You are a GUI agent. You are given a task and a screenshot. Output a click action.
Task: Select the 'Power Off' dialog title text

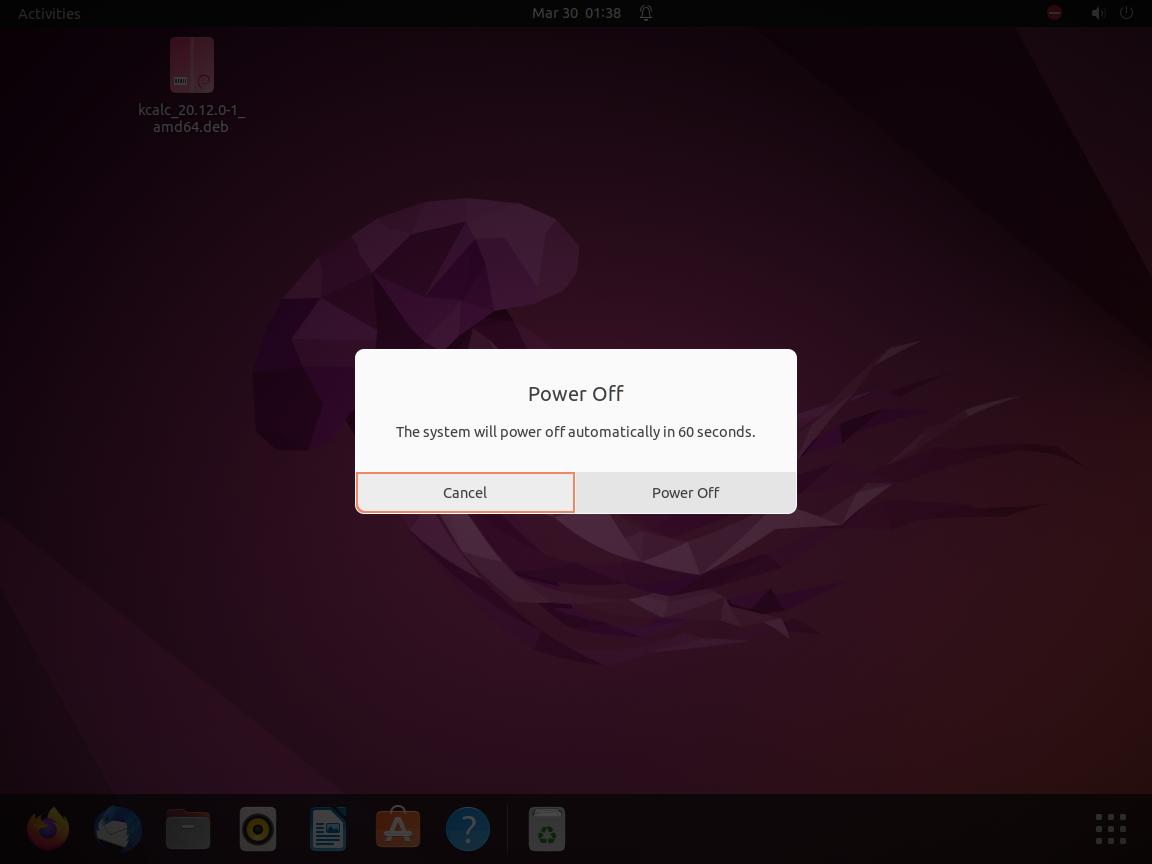pos(576,394)
